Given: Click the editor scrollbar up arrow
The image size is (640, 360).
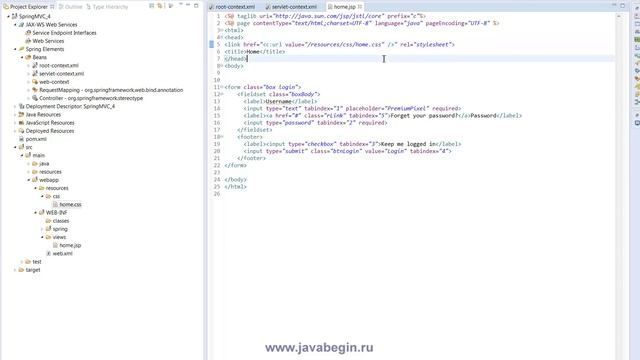Looking at the screenshot, I should [619, 16].
